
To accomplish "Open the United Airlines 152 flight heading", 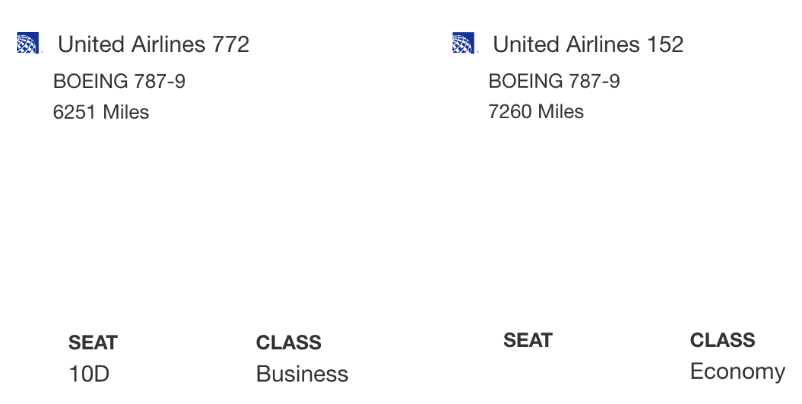I will pos(588,45).
